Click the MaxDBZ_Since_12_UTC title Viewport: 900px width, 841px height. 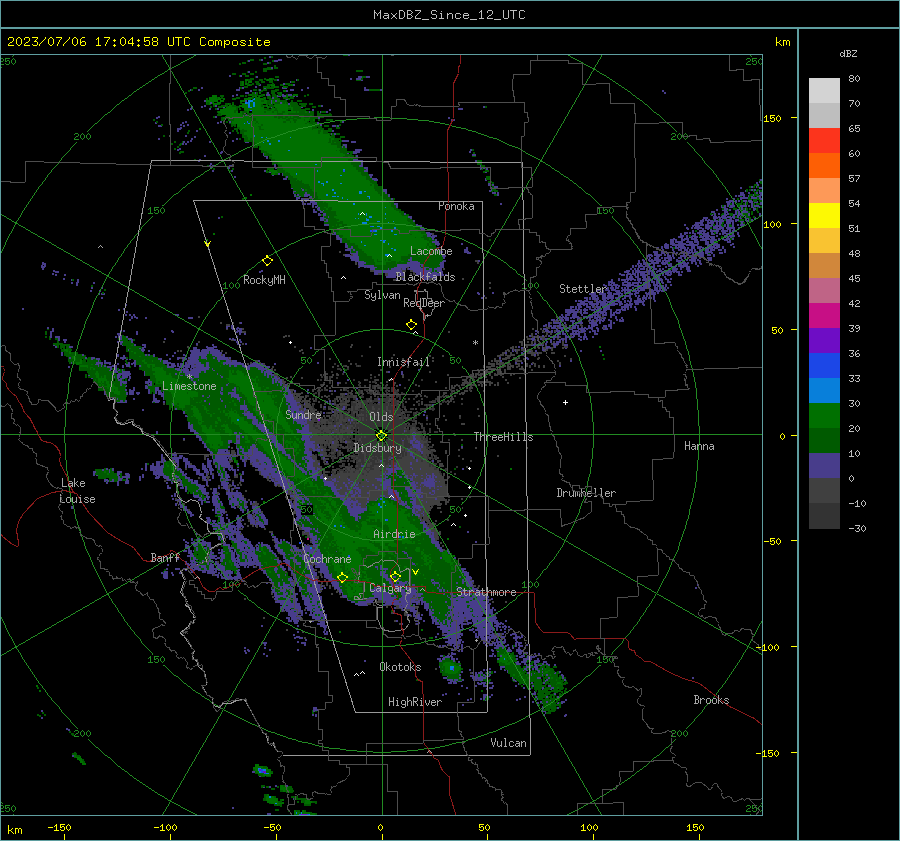(449, 15)
